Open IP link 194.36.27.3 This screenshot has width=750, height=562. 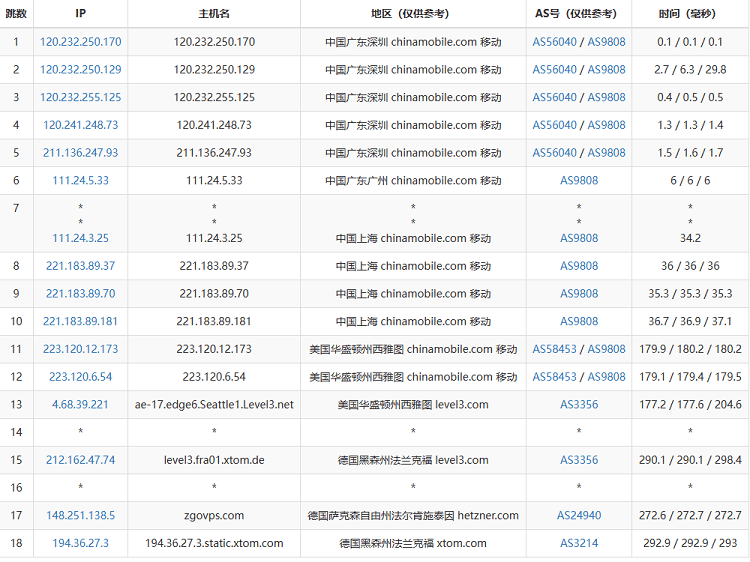[80, 543]
